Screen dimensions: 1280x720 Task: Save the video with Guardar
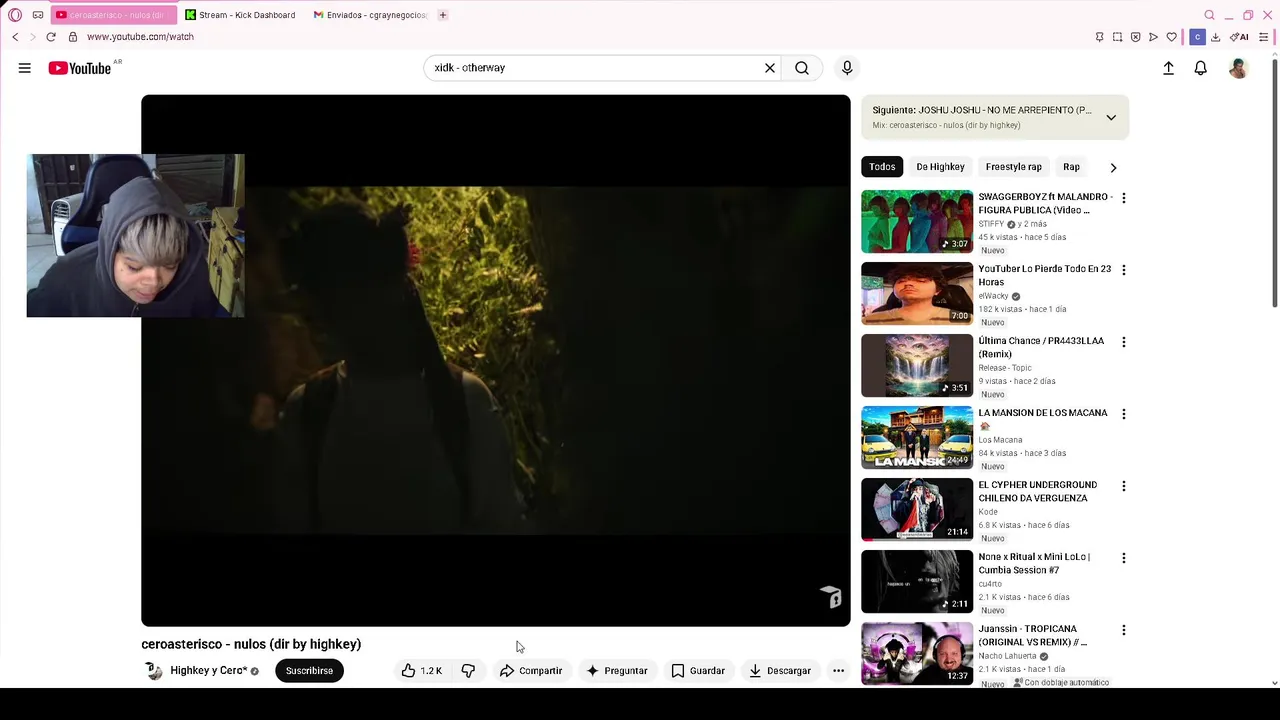697,671
